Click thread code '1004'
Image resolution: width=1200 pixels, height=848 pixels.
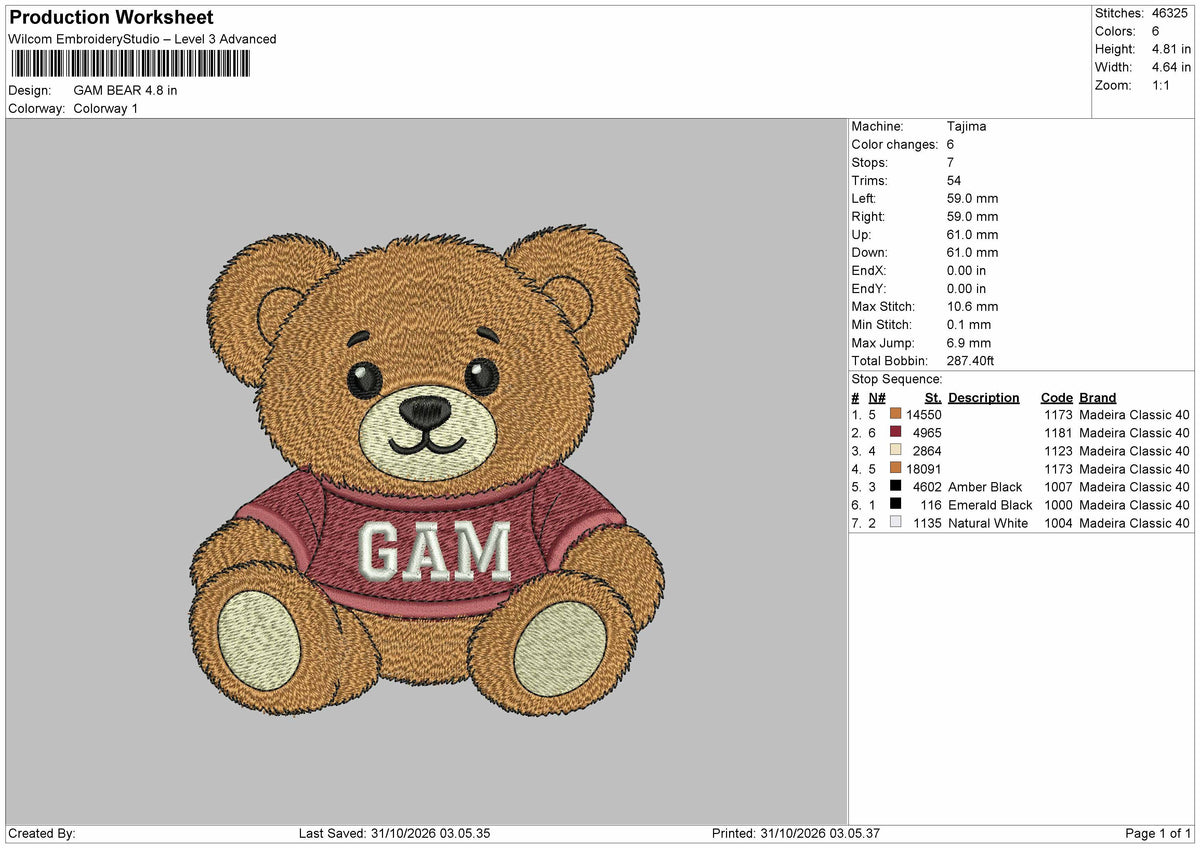(x=1058, y=522)
